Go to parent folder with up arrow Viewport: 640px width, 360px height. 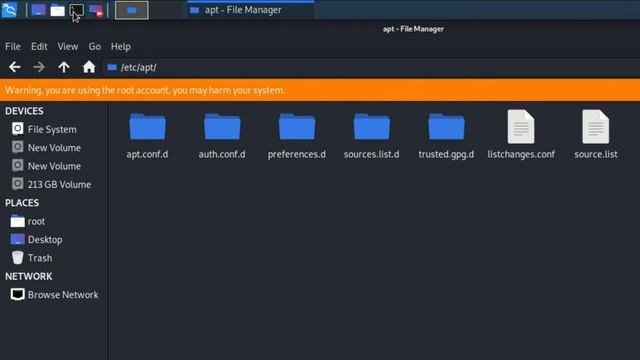click(x=64, y=67)
